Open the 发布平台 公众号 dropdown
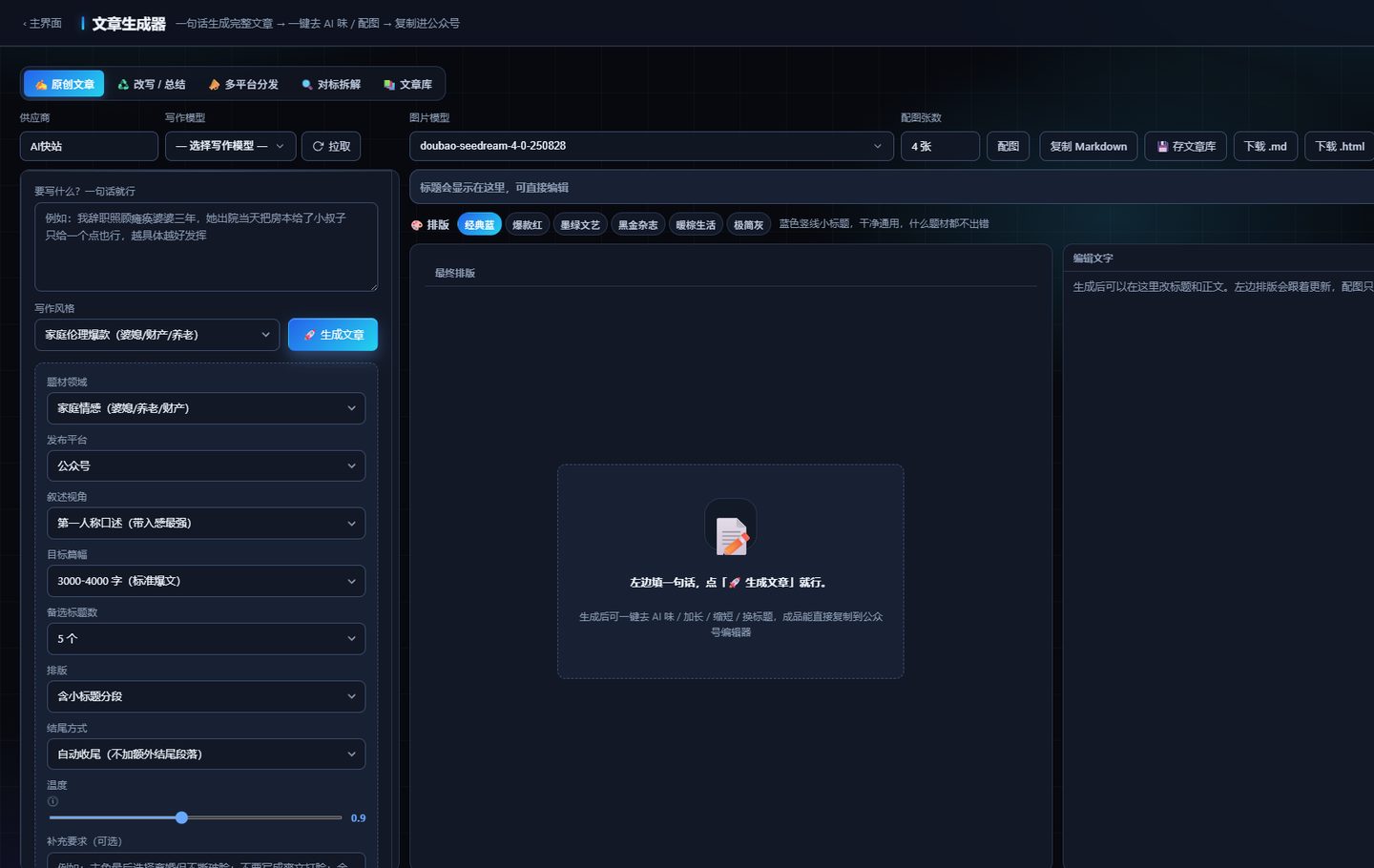 (x=206, y=465)
